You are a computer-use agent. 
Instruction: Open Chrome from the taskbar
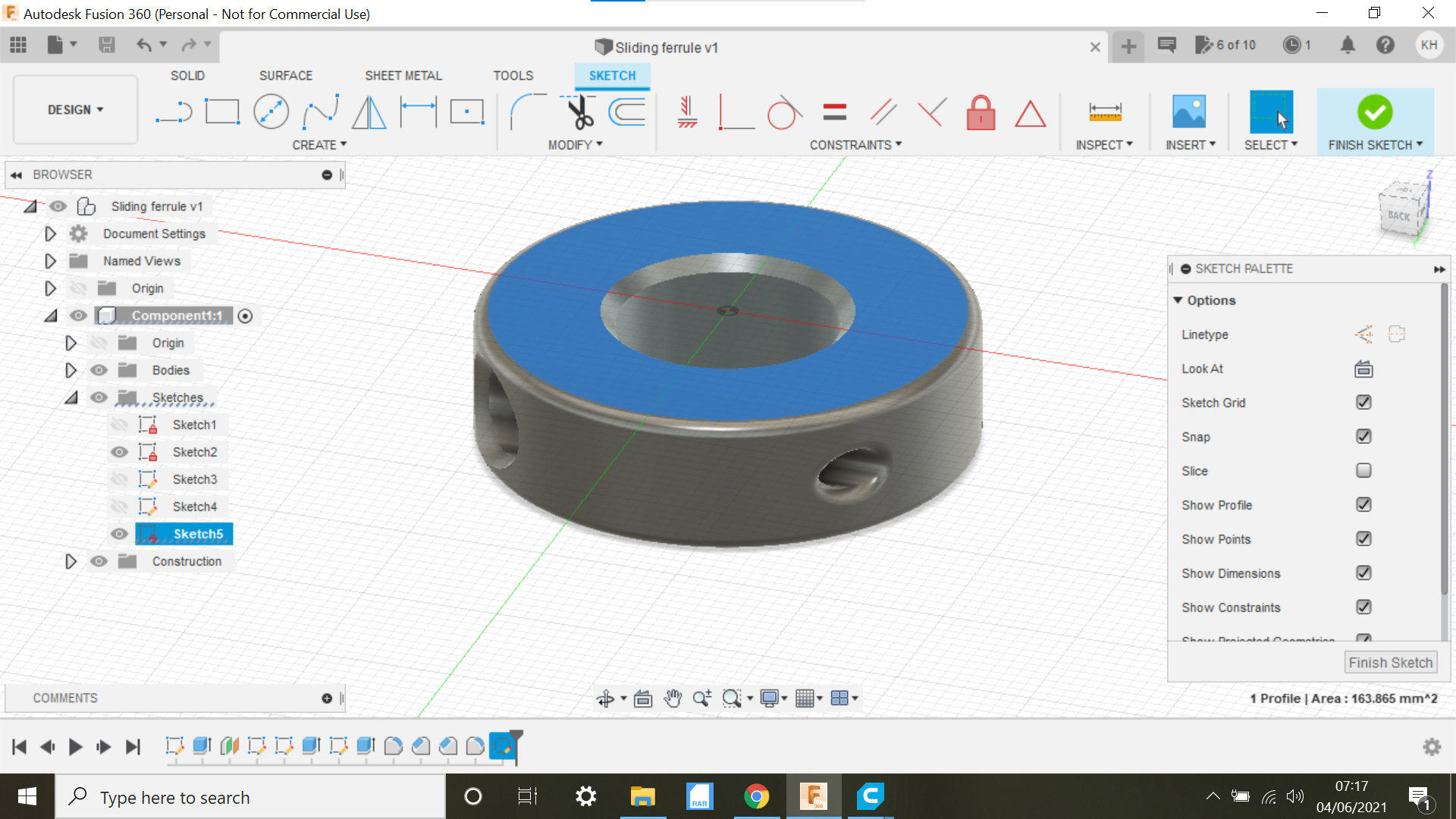[756, 796]
